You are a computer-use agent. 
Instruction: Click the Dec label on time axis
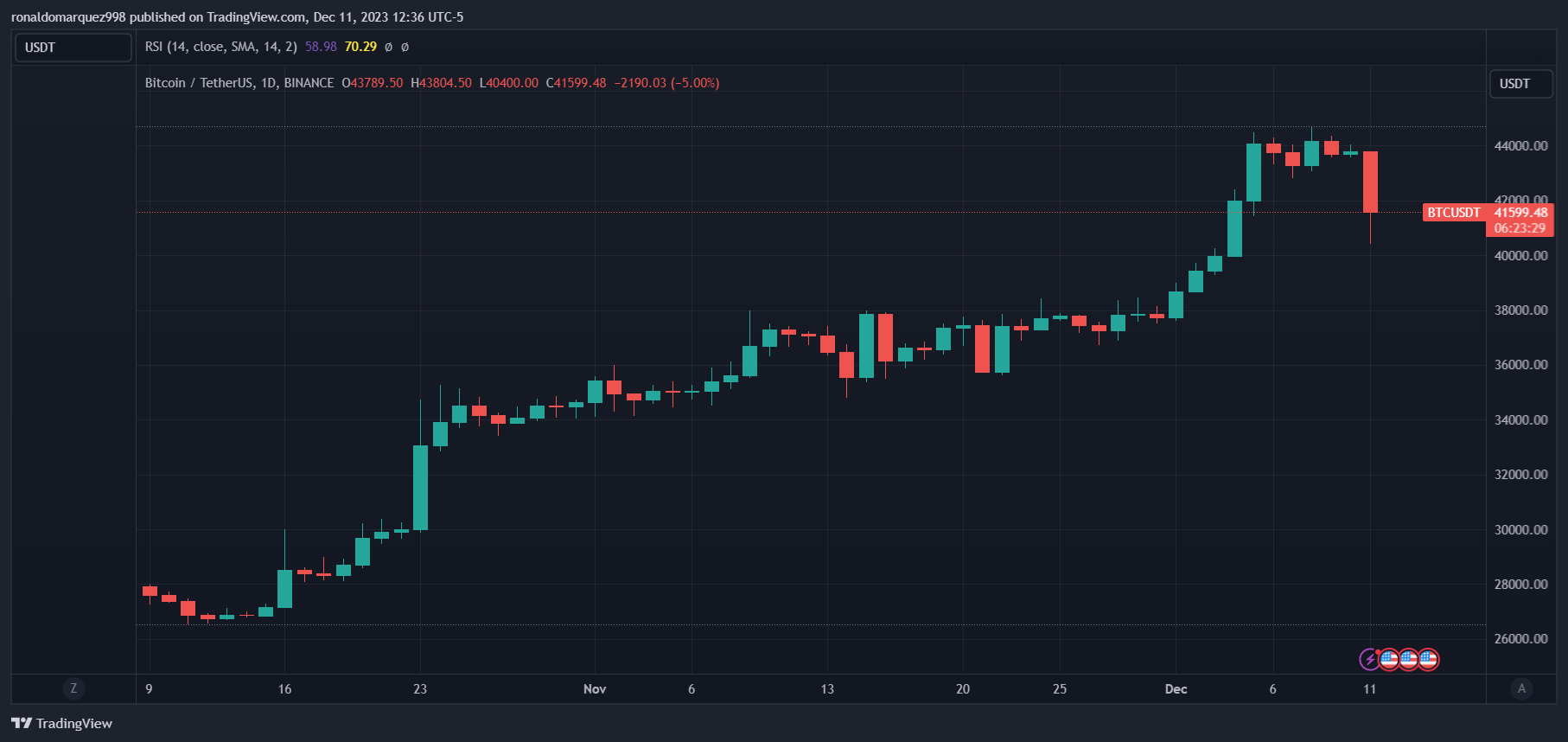point(1176,689)
